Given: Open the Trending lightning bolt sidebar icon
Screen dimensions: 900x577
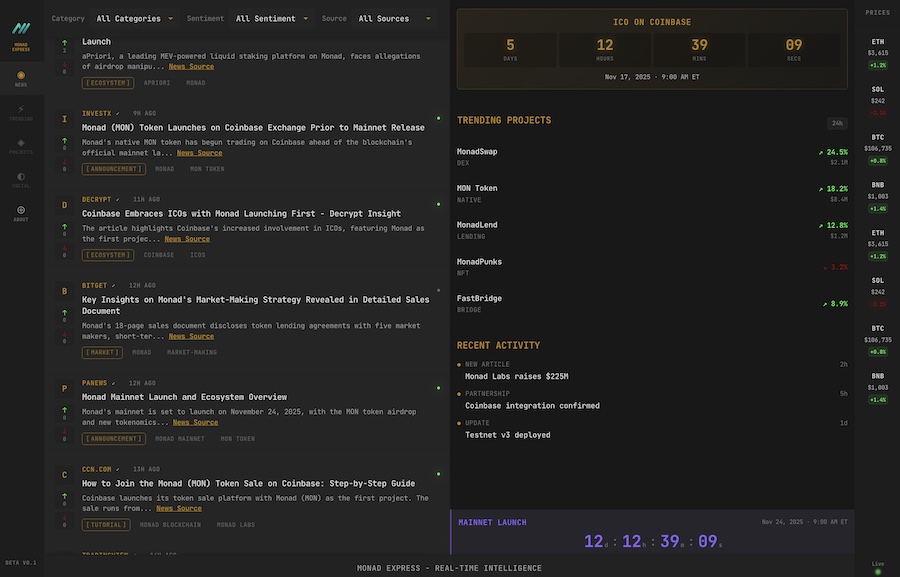Looking at the screenshot, I should (x=21, y=111).
